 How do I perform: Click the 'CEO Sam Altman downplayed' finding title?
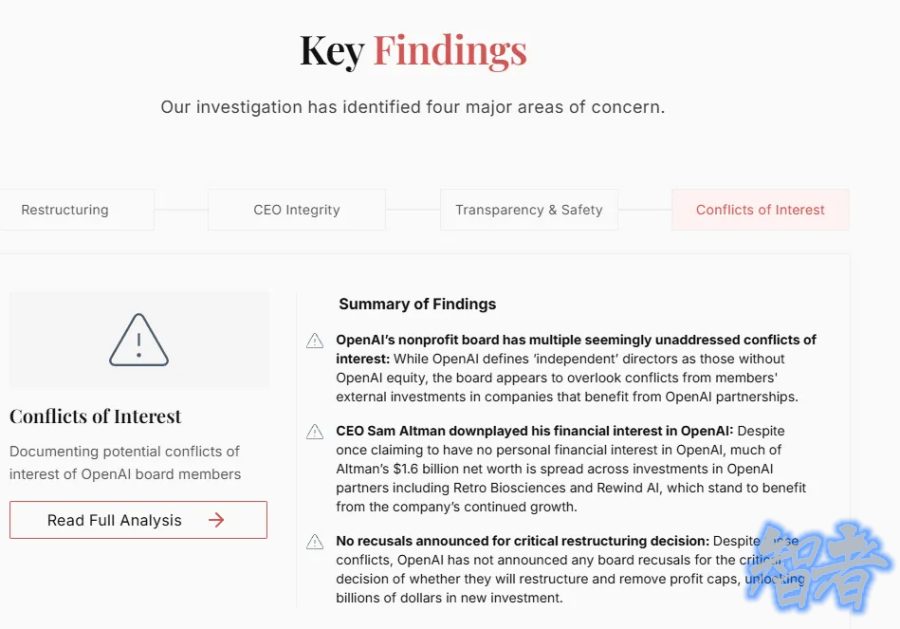pos(534,431)
